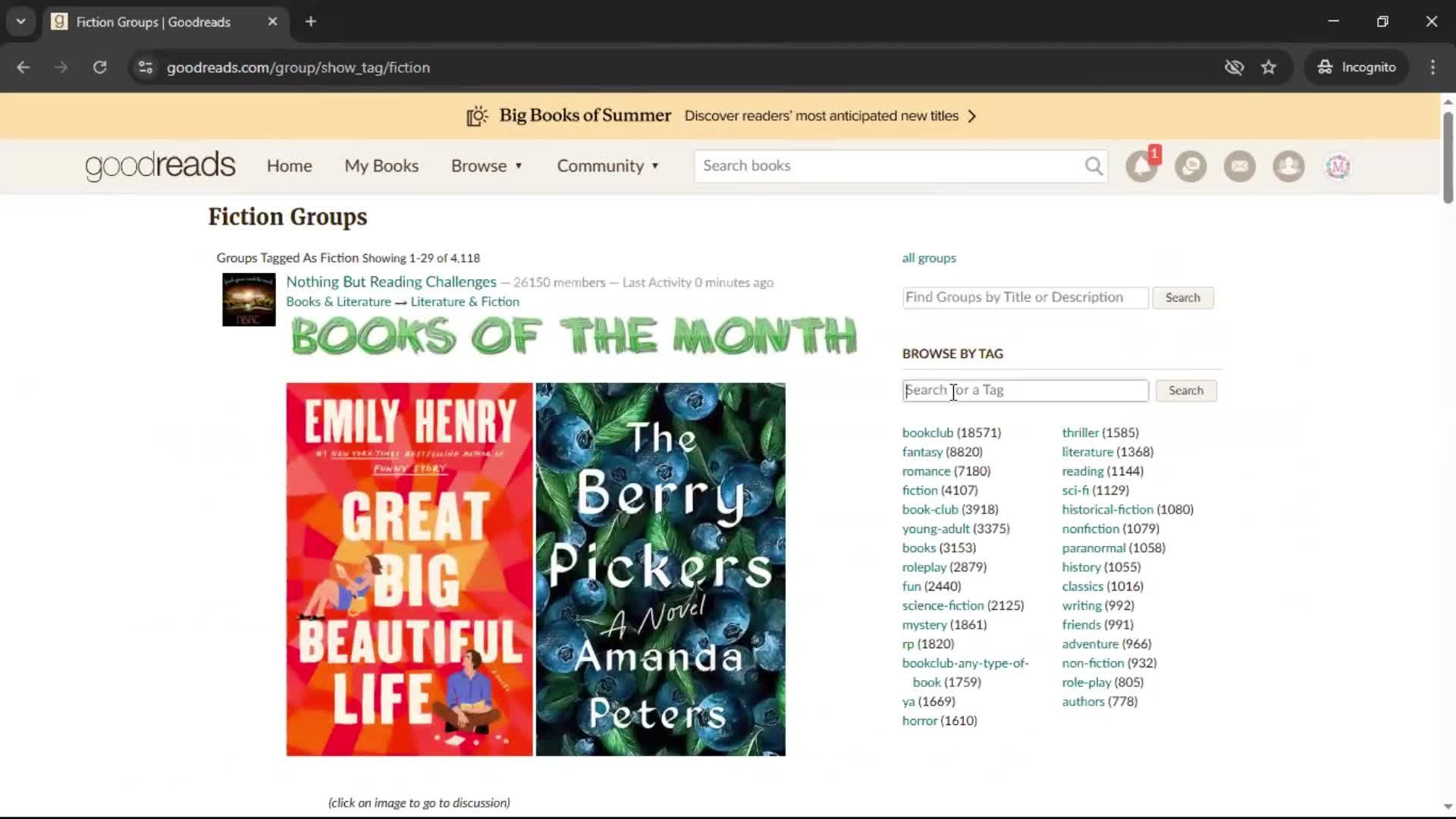Open the Chrome three-dot menu

1432,67
